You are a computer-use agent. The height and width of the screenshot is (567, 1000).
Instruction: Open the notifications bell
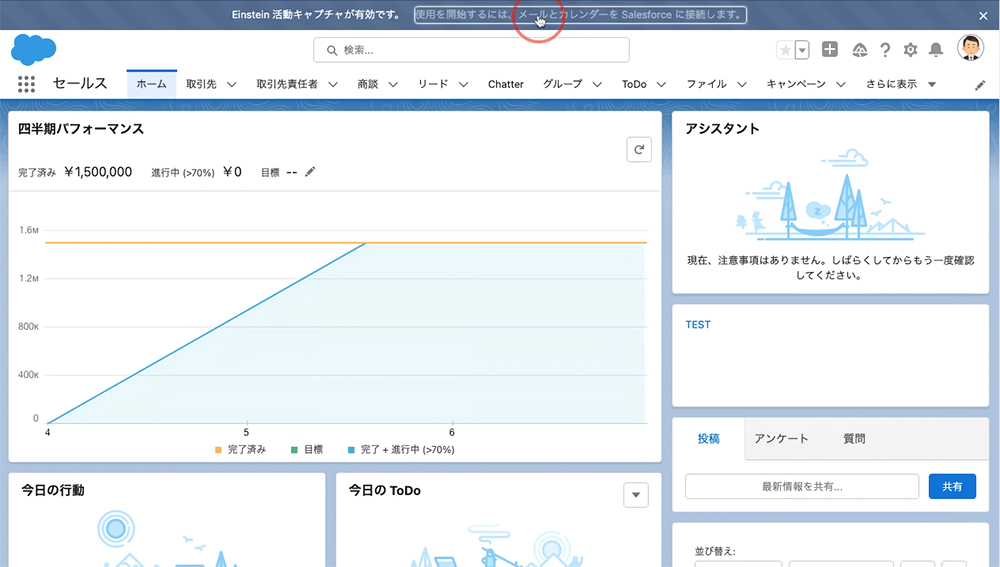click(936, 50)
